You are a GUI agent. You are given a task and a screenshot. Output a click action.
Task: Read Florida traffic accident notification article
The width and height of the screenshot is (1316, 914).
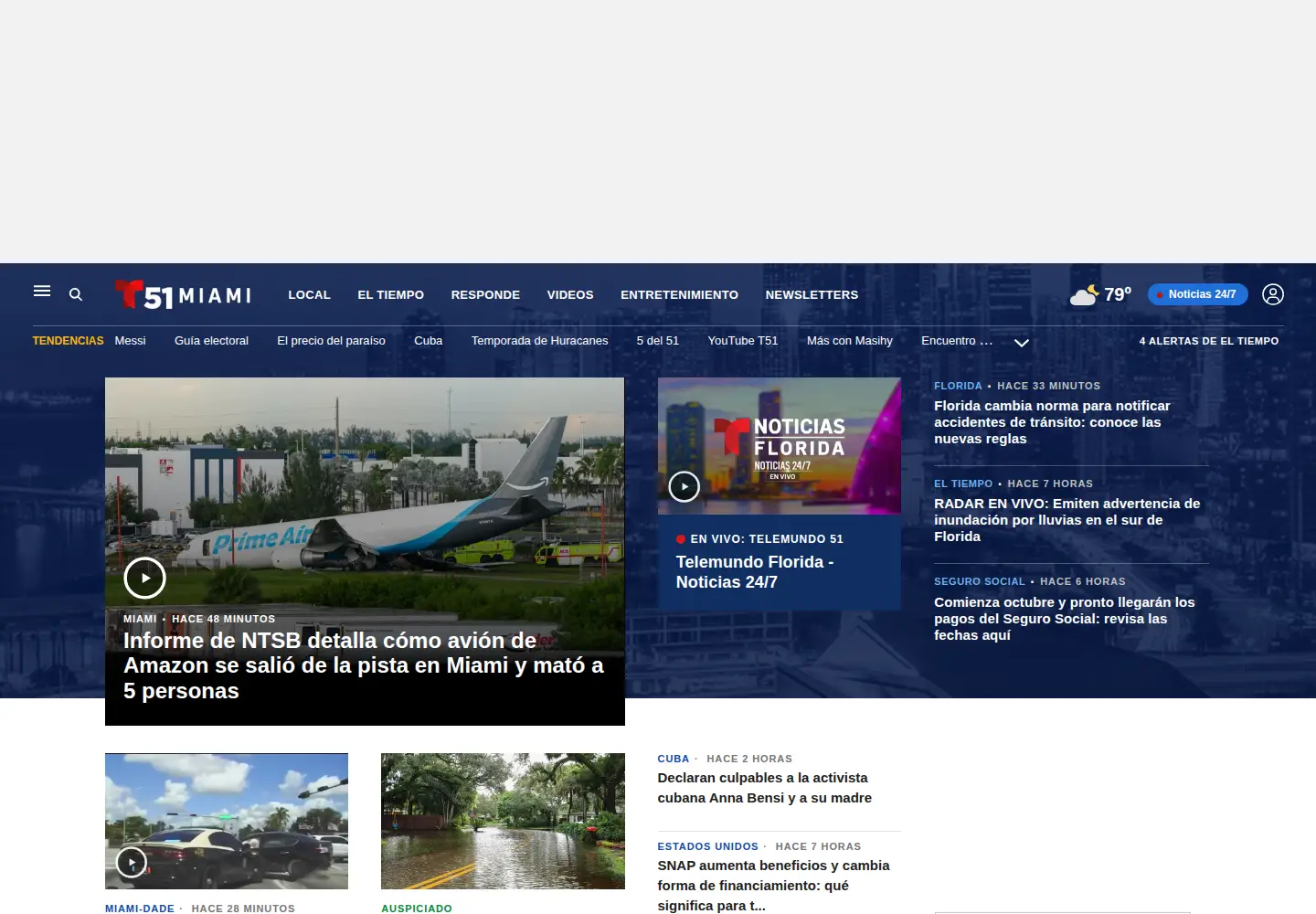[x=1052, y=422]
